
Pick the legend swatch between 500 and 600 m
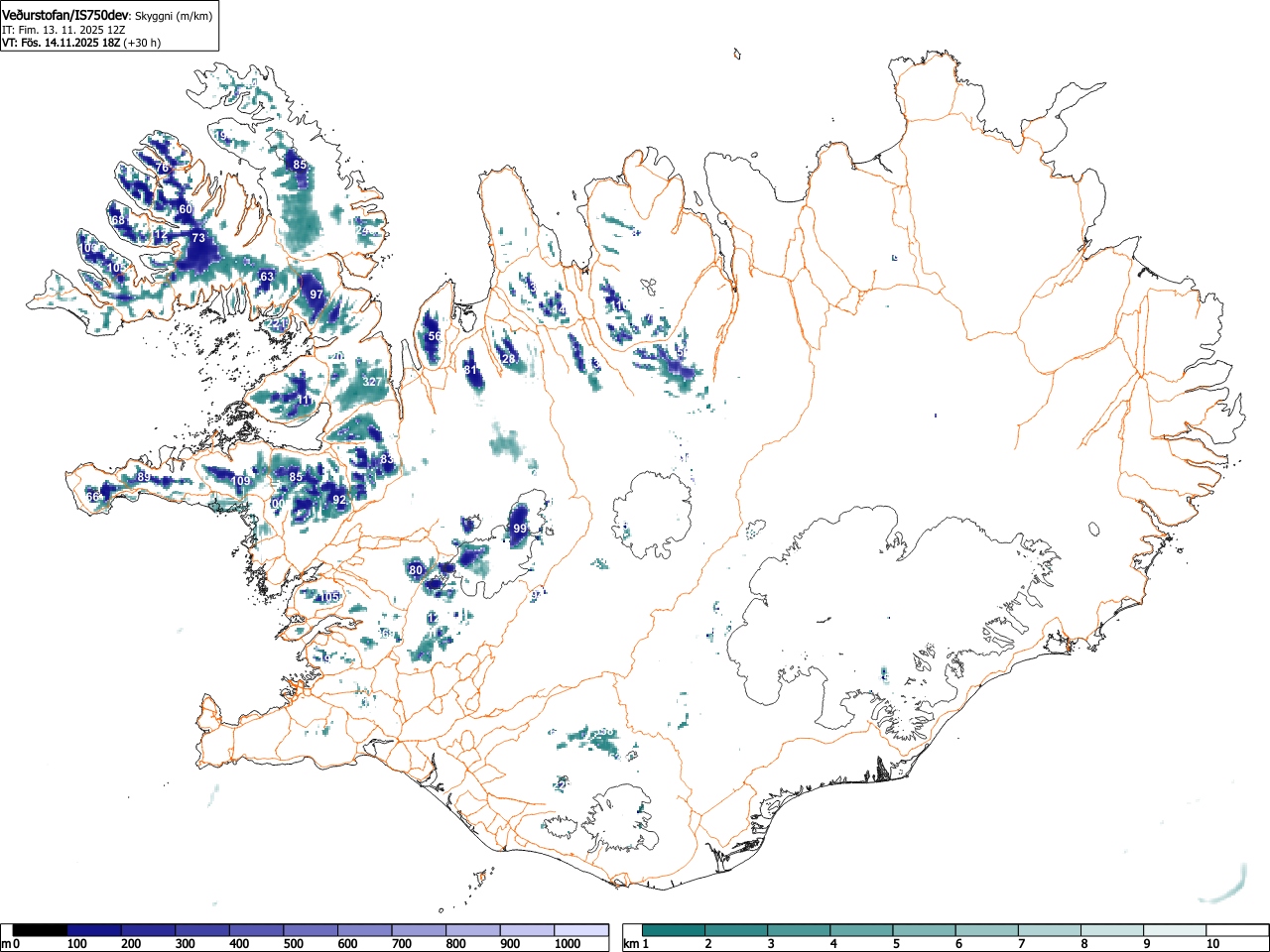311,930
